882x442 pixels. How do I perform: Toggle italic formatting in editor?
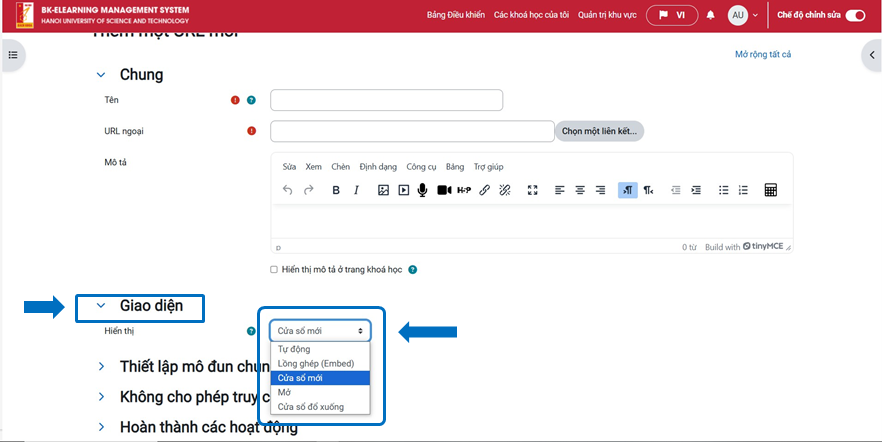point(356,190)
